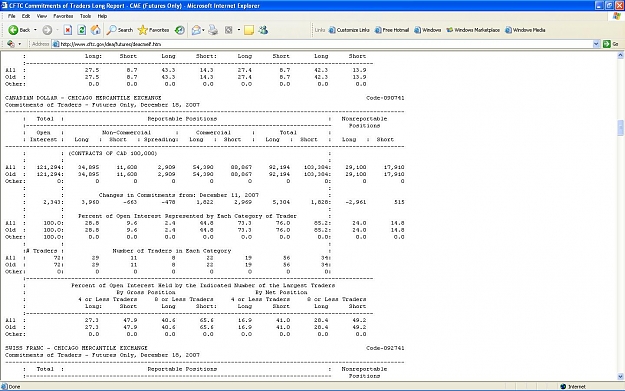Click the toolbar icon left of Address
This screenshot has height=391, width=625.
(11, 44)
